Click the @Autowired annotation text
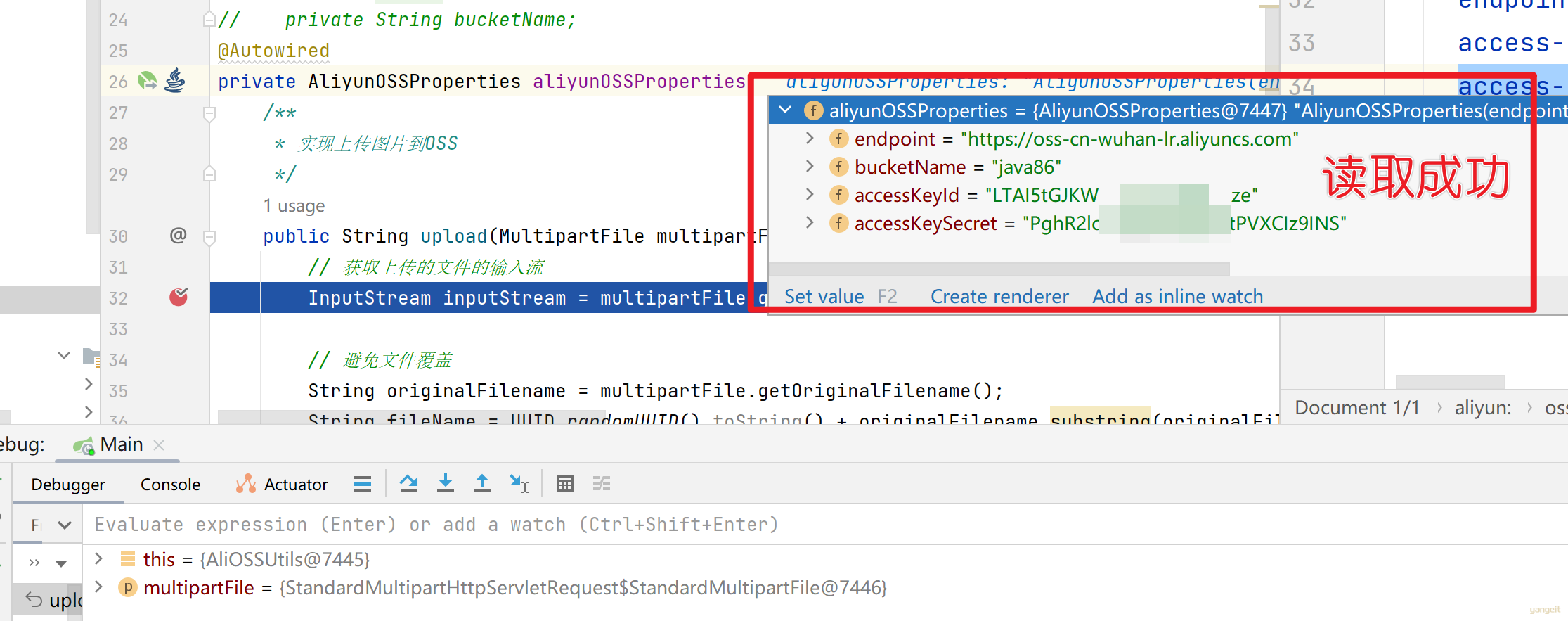This screenshot has height=621, width=1568. point(273,51)
